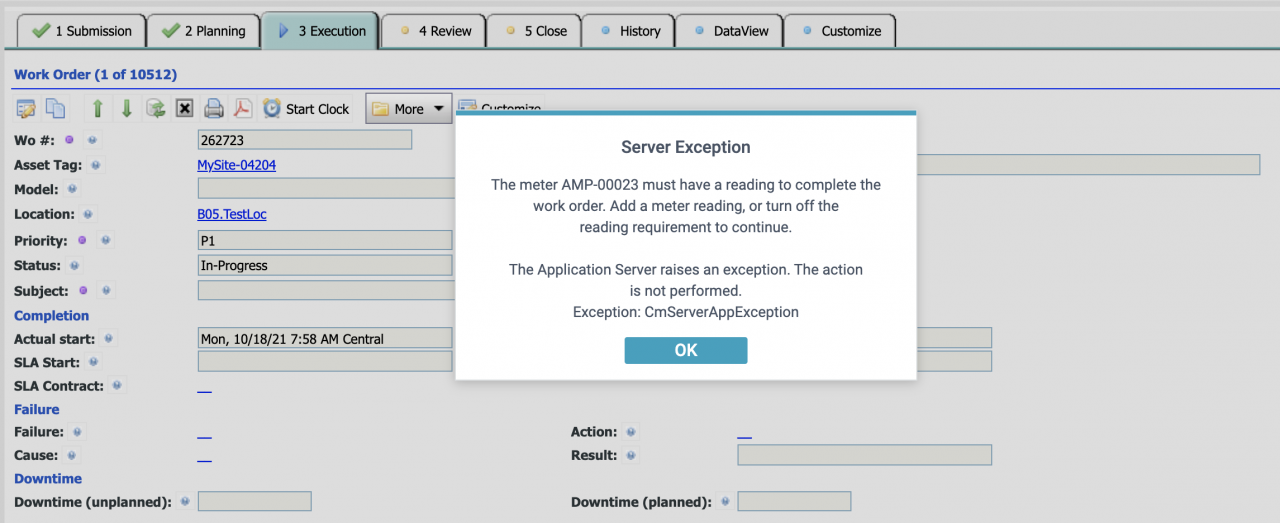
Task: Click the black X delete icon
Action: pyautogui.click(x=184, y=108)
